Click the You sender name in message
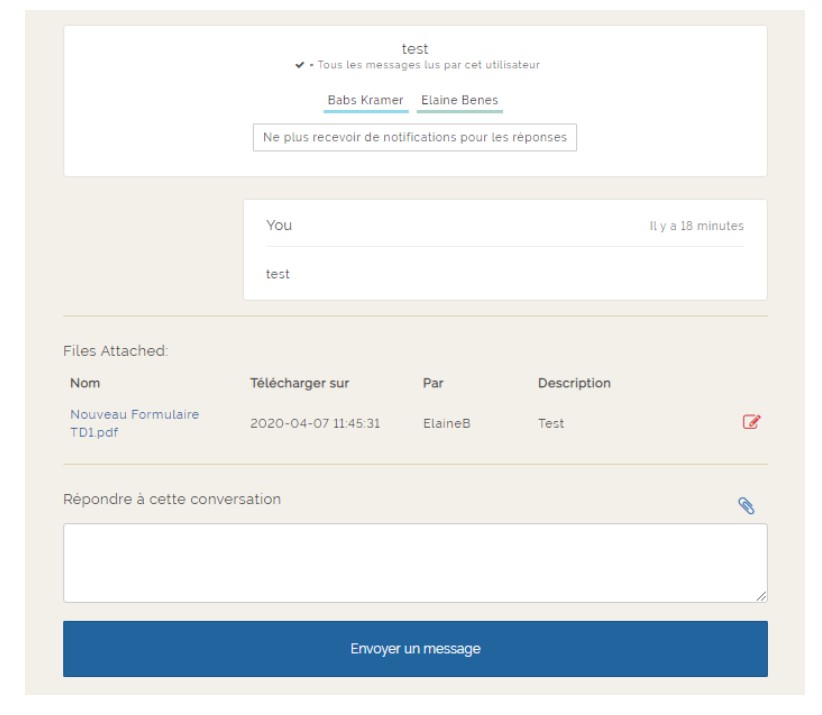 (279, 225)
